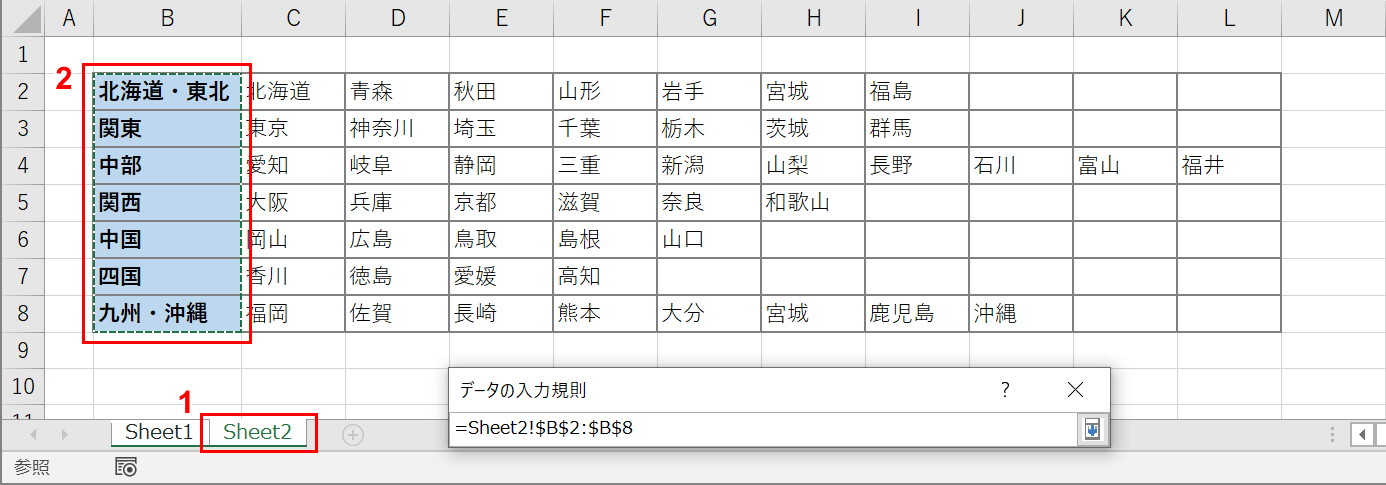Click the 東京 cell
The height and width of the screenshot is (485, 1386).
(x=293, y=129)
